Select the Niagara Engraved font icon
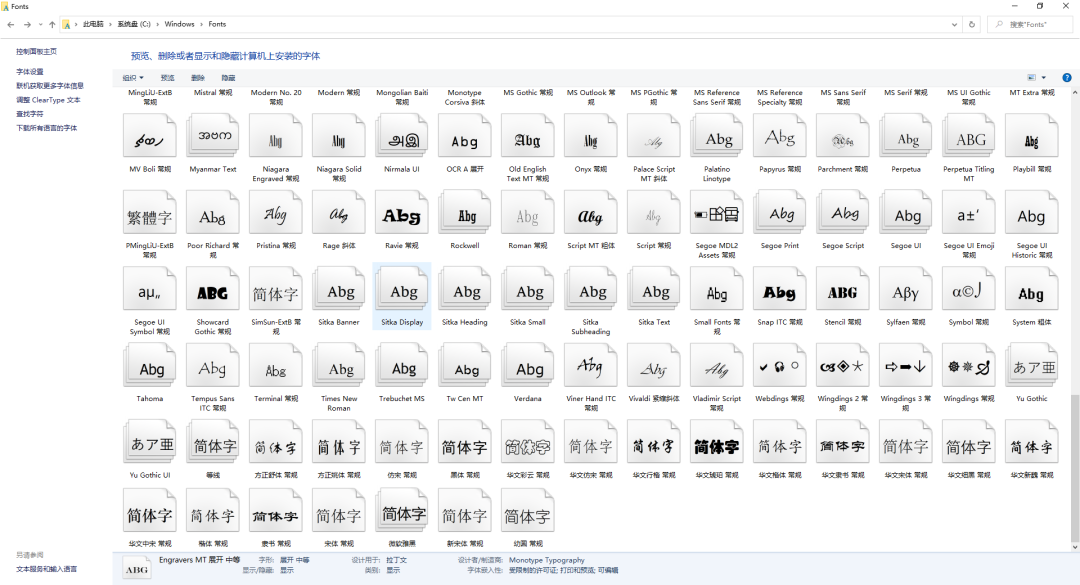This screenshot has width=1080, height=585. tap(276, 137)
